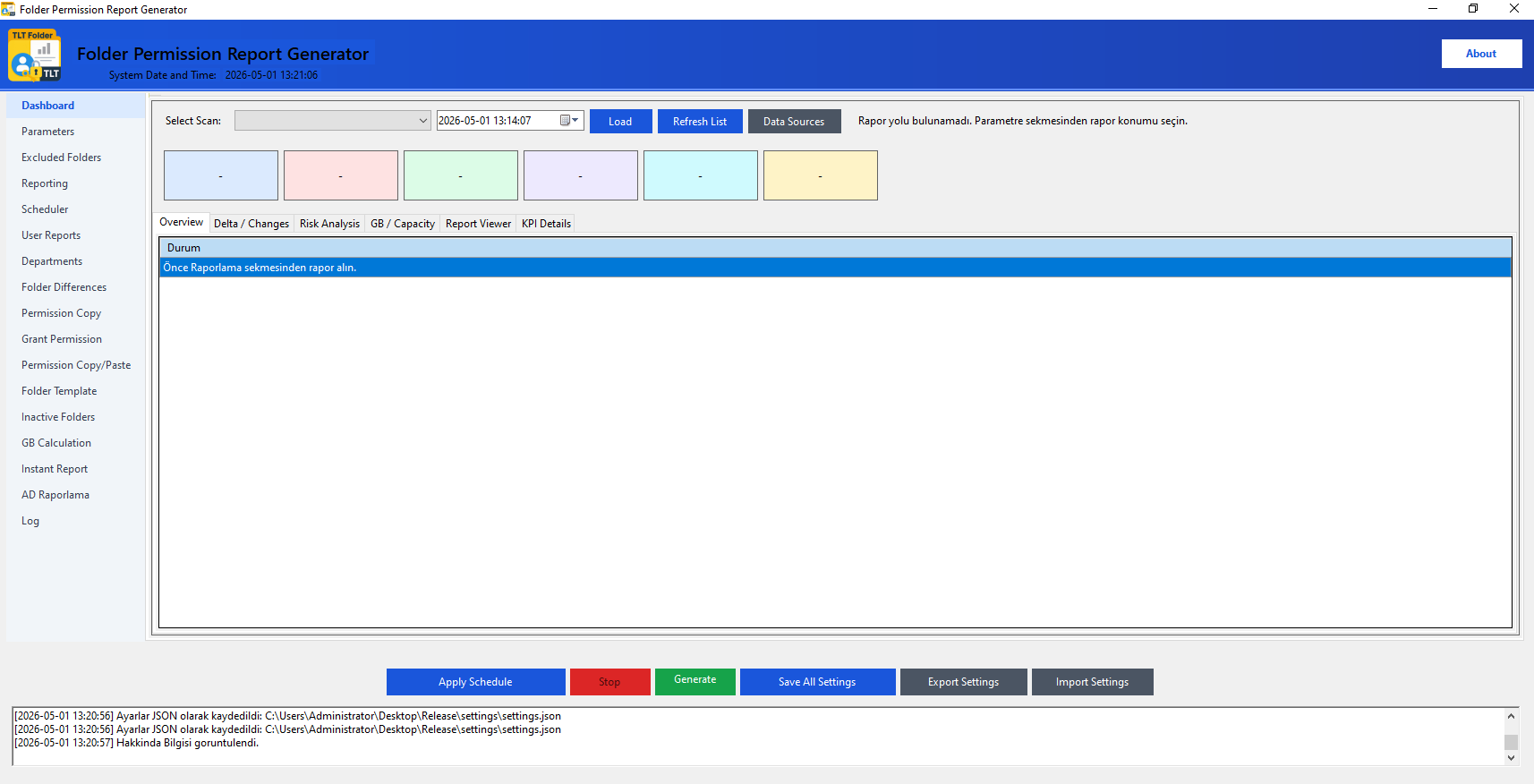Minimize the application window
The height and width of the screenshot is (784, 1534).
(1432, 9)
